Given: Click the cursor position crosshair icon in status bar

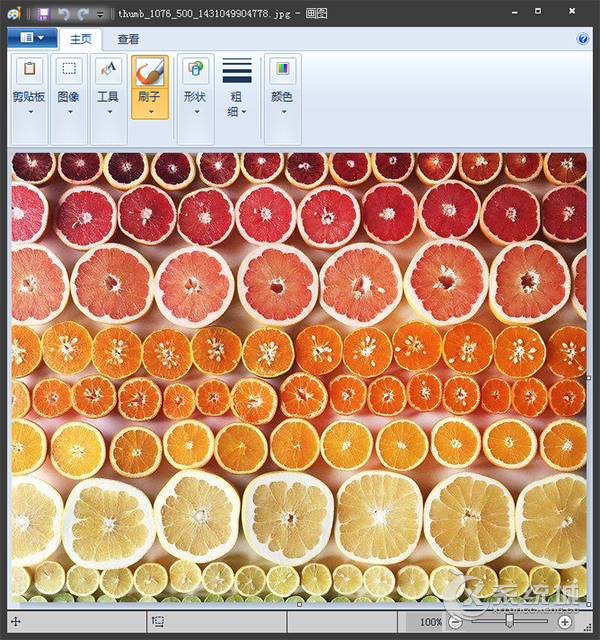Looking at the screenshot, I should click(x=16, y=622).
